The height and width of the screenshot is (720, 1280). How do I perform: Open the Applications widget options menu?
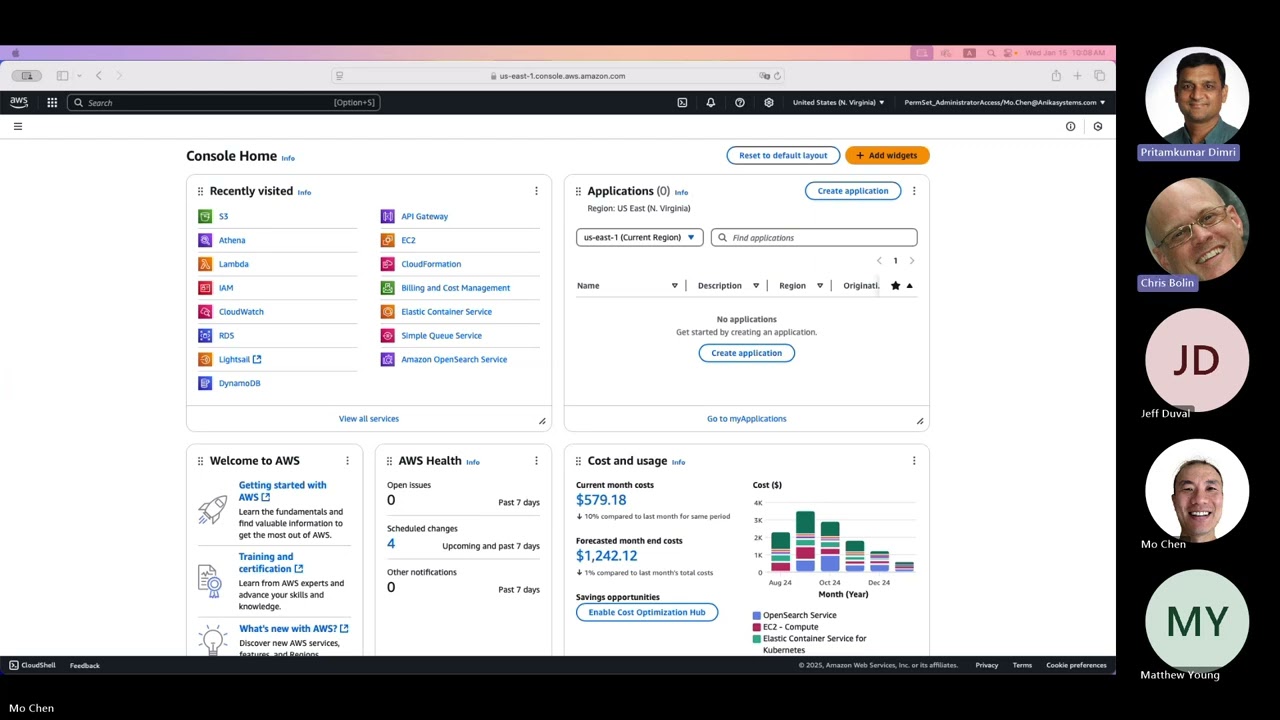click(913, 191)
